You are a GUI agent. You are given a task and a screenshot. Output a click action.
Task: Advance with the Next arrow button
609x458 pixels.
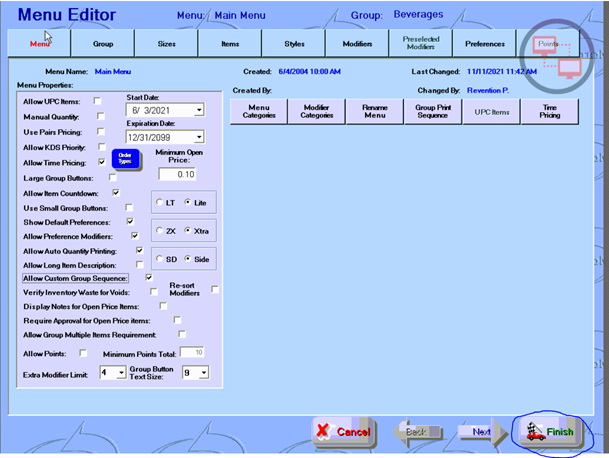pyautogui.click(x=482, y=432)
